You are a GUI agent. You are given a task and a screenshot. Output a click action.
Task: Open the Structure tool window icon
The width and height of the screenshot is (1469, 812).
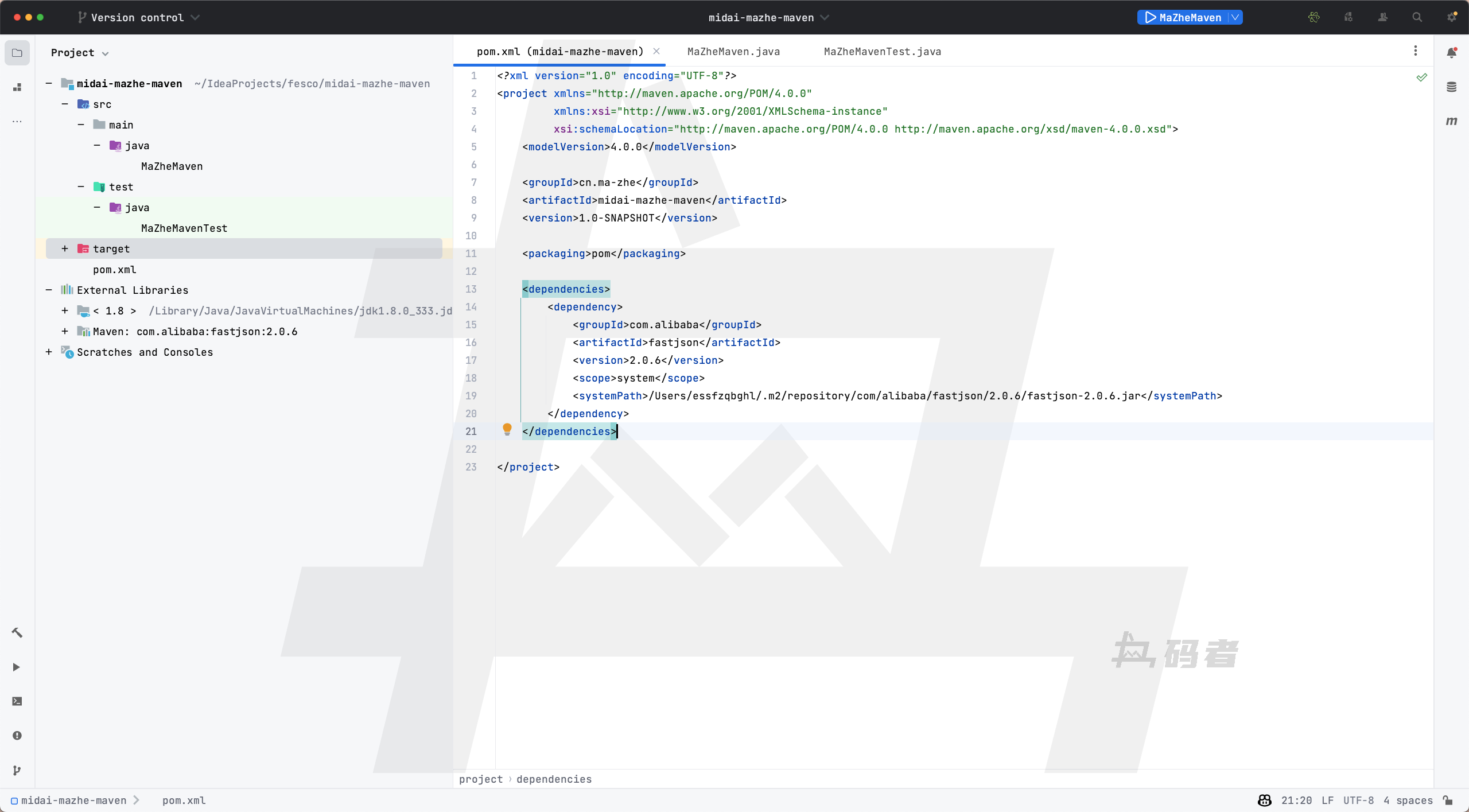pyautogui.click(x=17, y=87)
